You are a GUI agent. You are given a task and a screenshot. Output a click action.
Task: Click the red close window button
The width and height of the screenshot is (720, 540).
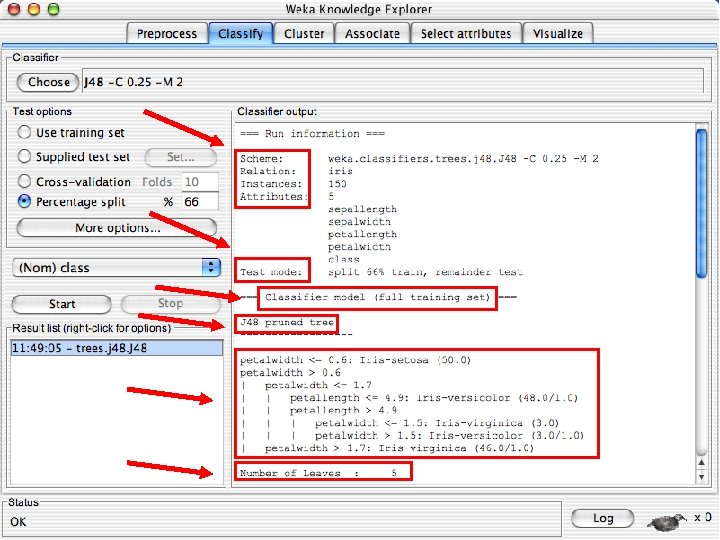[14, 8]
